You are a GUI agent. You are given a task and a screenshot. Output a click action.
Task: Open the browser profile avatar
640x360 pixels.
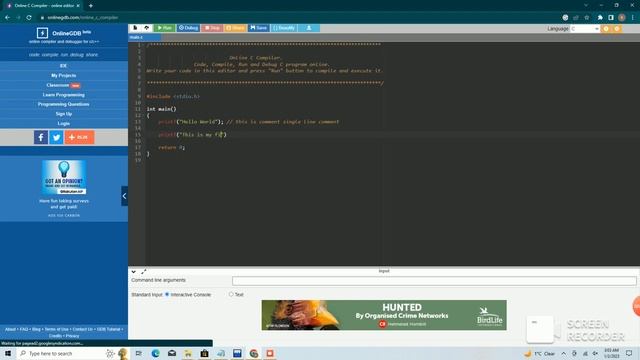pyautogui.click(x=622, y=18)
